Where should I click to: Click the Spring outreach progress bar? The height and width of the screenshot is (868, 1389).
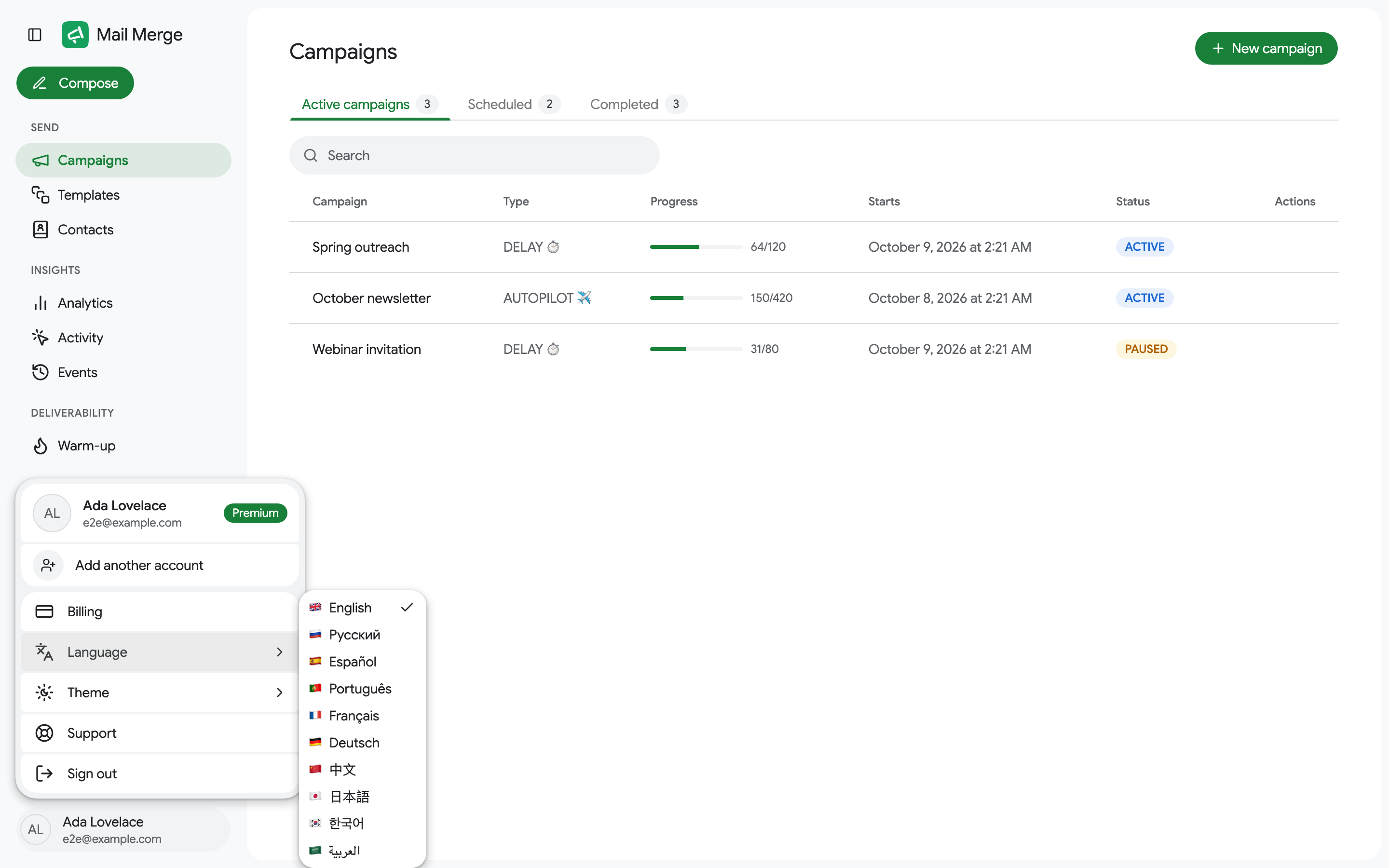[696, 247]
